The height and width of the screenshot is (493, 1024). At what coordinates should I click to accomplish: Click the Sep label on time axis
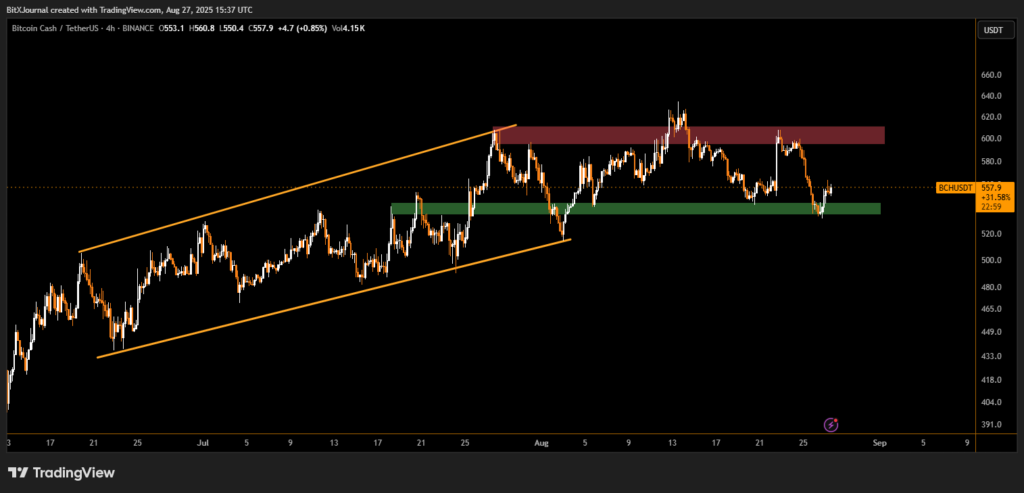879,441
